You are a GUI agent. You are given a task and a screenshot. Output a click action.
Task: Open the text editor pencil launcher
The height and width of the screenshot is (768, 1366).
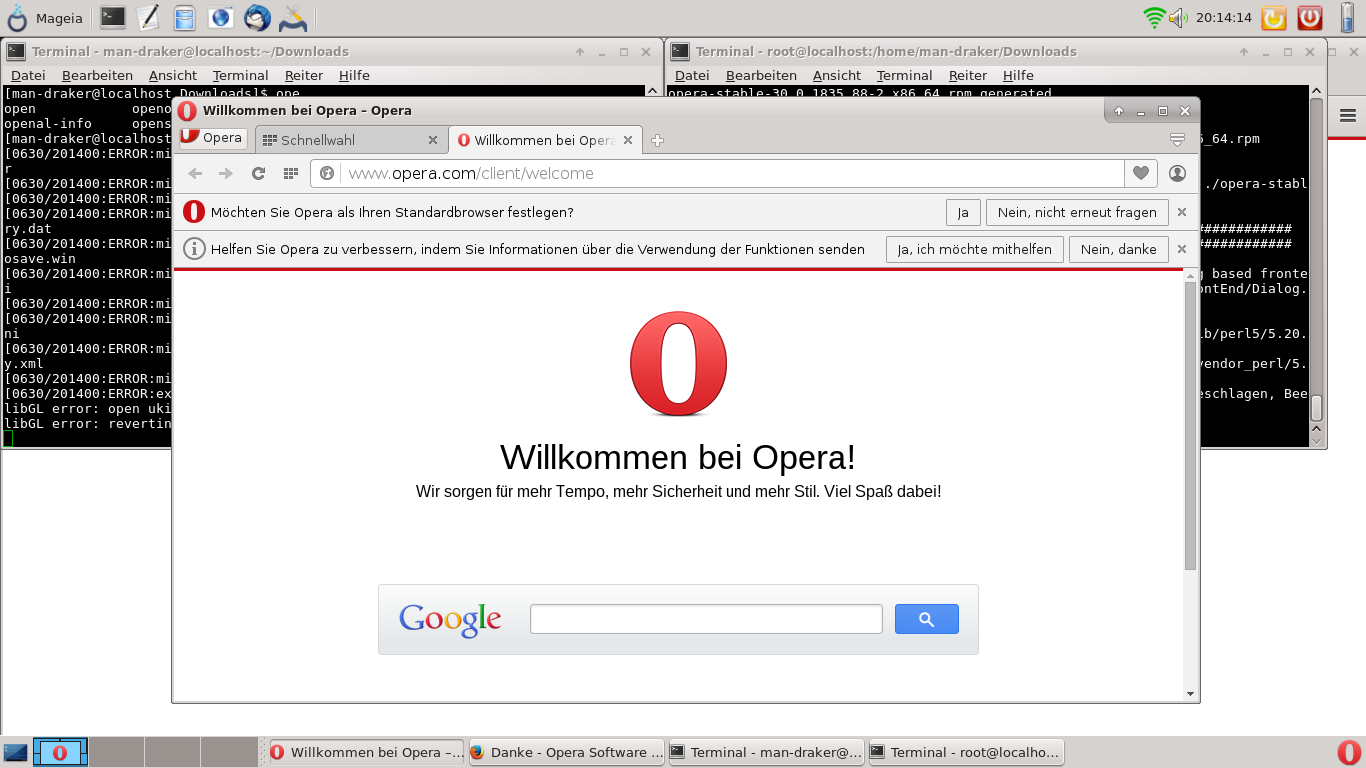148,17
